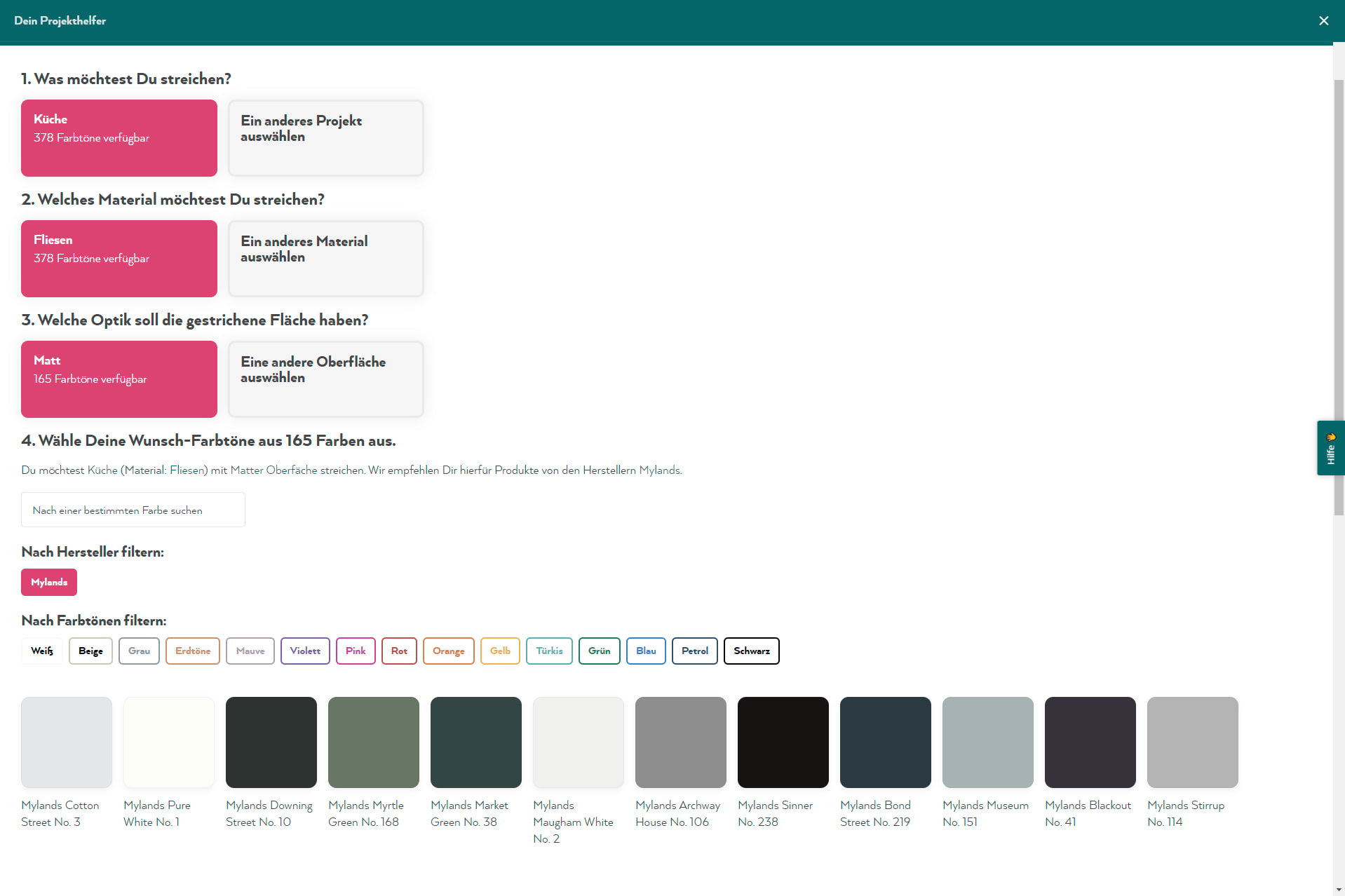
Task: Choose Ein anderes Projekt auswählen
Action: [x=326, y=138]
